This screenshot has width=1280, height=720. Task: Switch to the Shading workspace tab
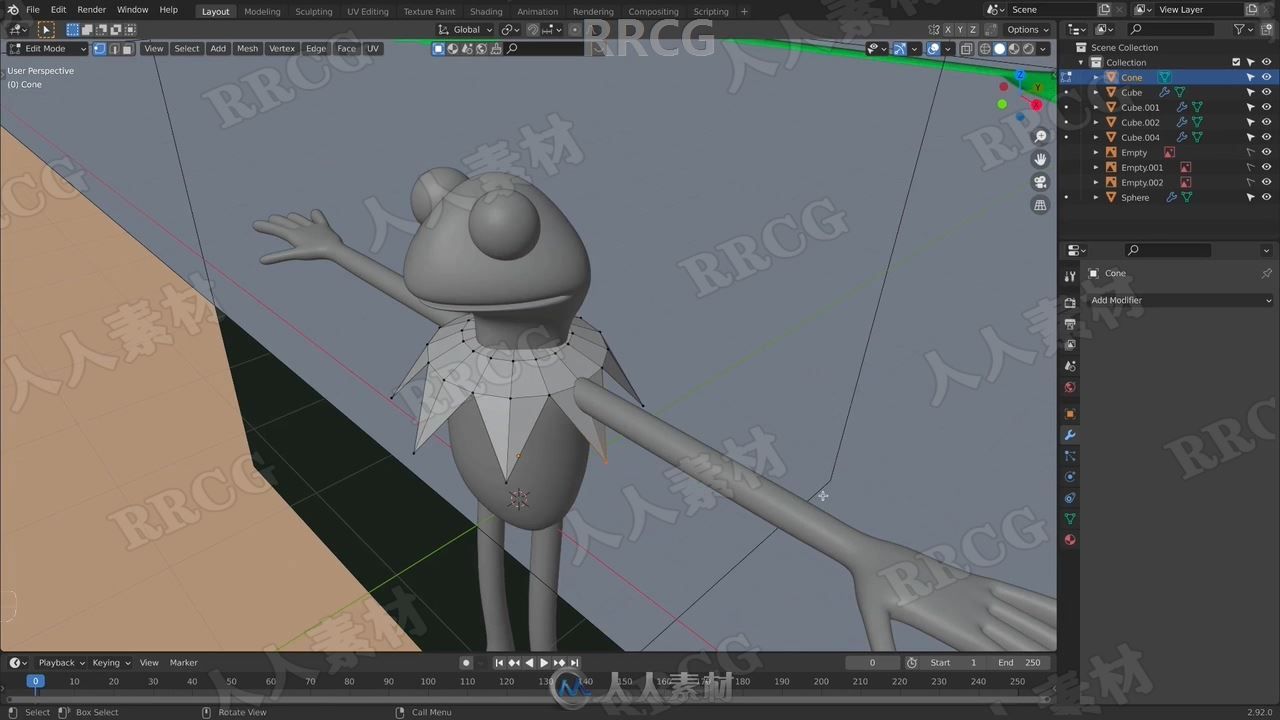tap(486, 12)
